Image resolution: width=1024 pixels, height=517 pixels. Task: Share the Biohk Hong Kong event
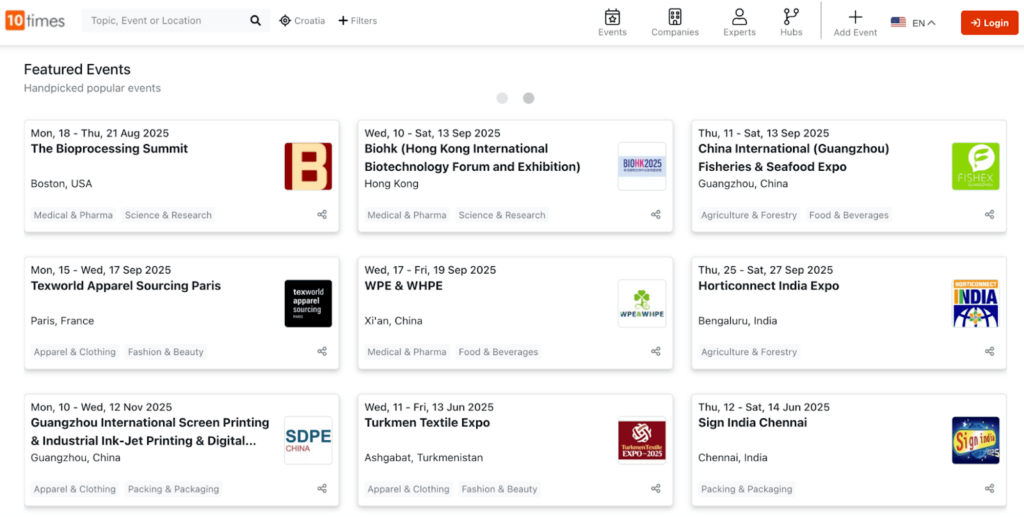[656, 214]
